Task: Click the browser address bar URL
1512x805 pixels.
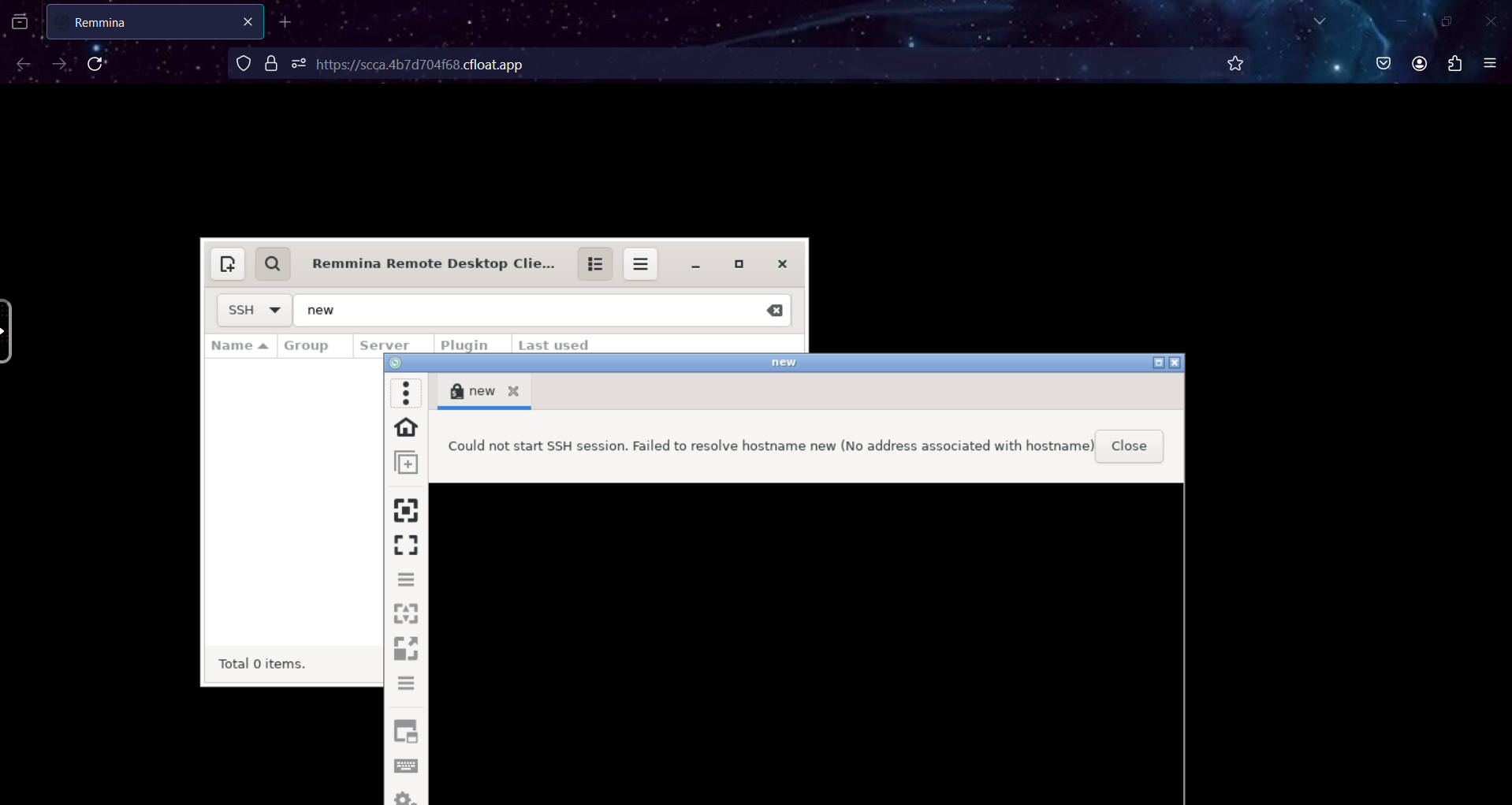Action: (x=419, y=65)
